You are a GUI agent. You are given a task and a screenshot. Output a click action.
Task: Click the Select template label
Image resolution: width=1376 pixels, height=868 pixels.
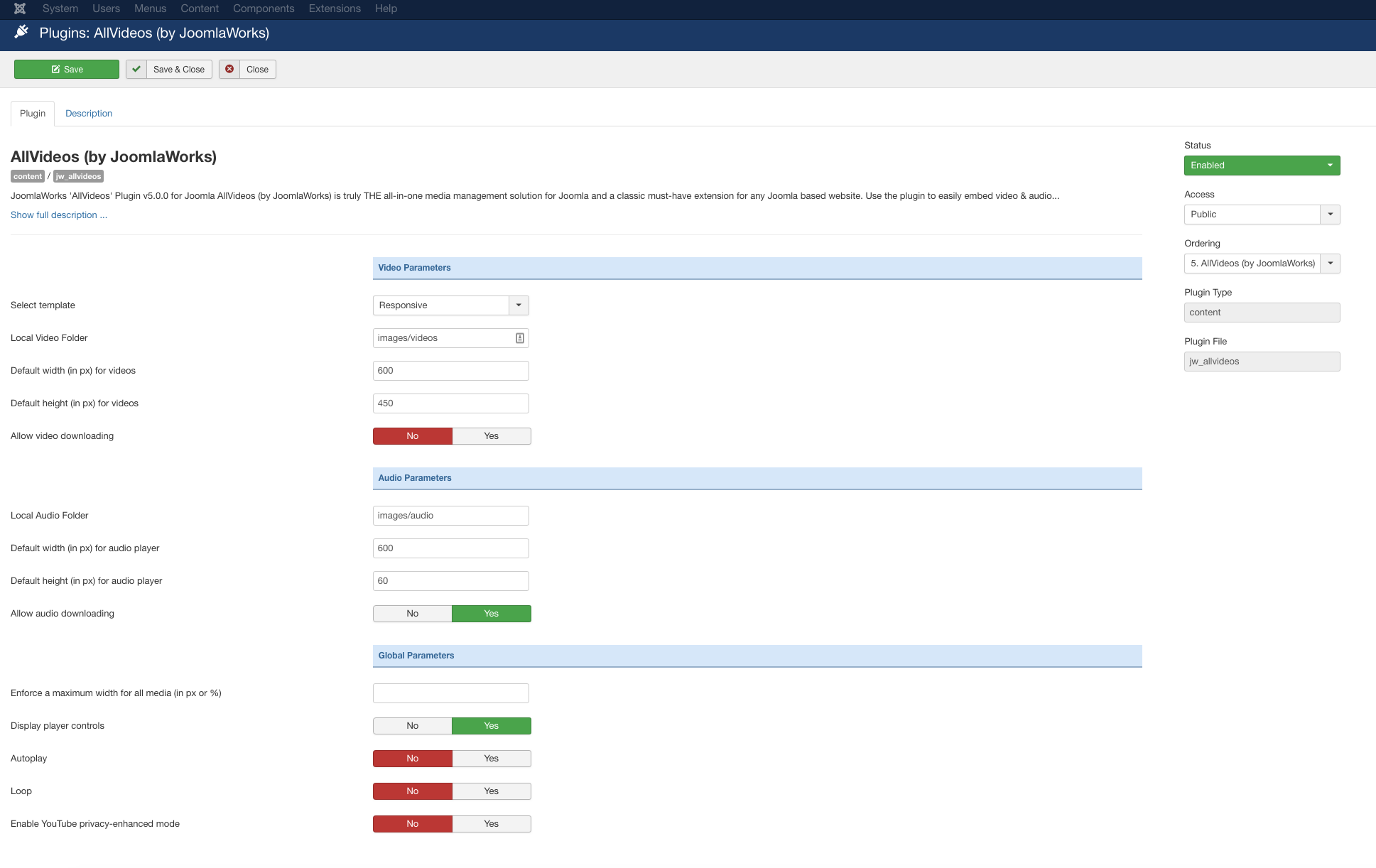pyautogui.click(x=43, y=305)
